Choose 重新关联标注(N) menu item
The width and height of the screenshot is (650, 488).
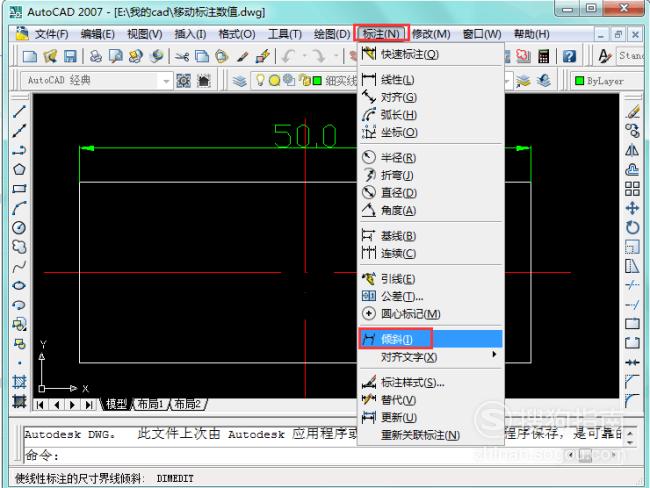pyautogui.click(x=430, y=435)
